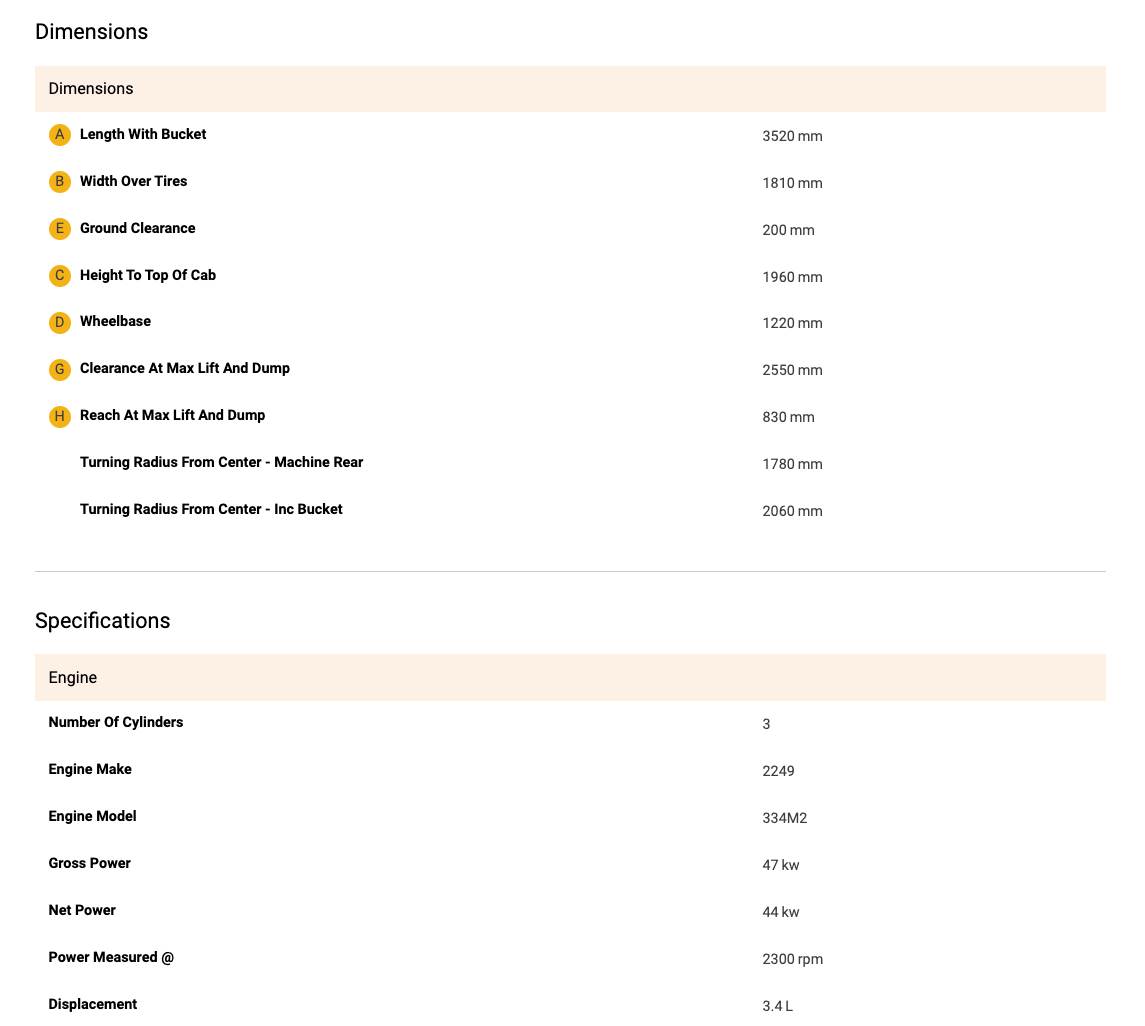Click the Gross Power value 47 kw

[780, 865]
